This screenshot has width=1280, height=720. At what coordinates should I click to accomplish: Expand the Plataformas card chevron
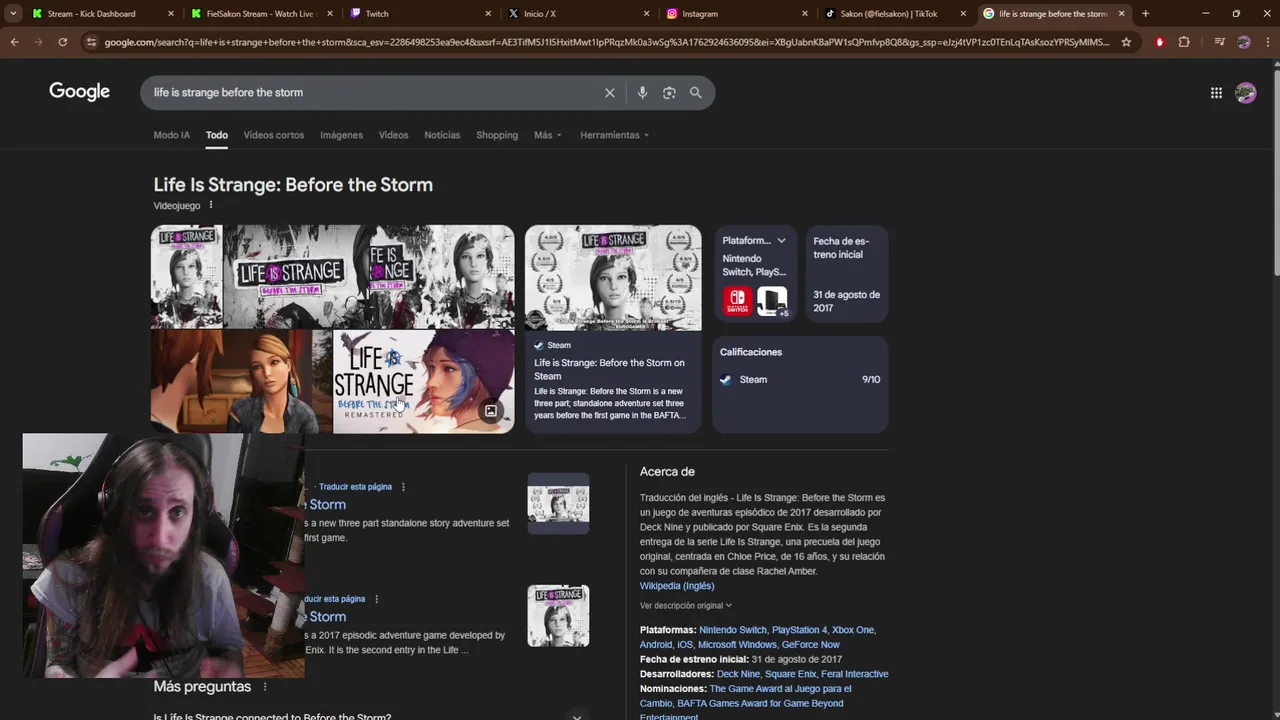[781, 240]
